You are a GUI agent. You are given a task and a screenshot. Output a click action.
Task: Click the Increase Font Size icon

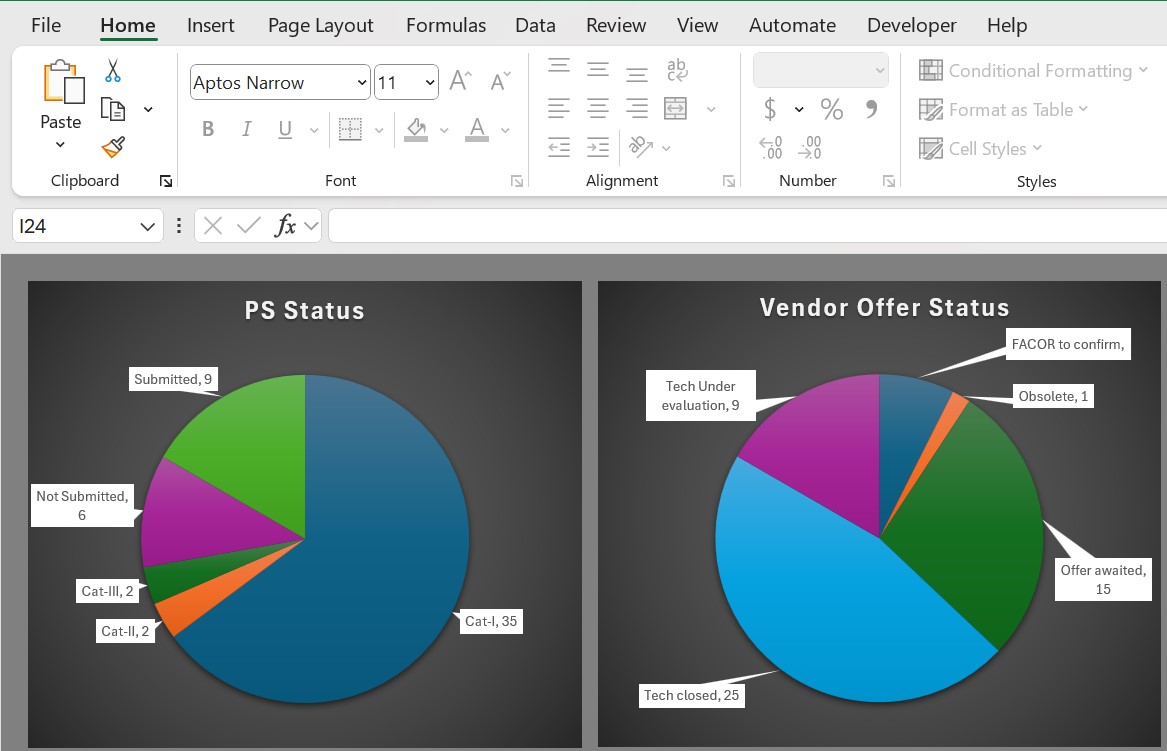460,81
